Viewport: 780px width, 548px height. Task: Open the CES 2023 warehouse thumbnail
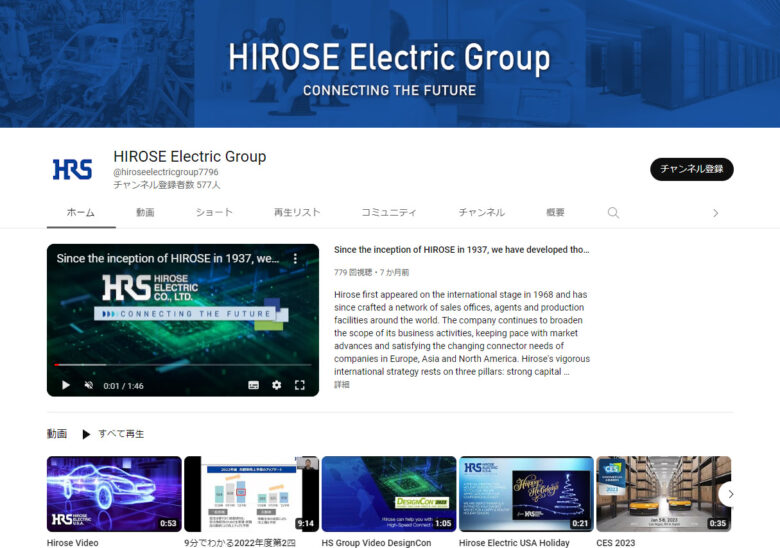[664, 494]
